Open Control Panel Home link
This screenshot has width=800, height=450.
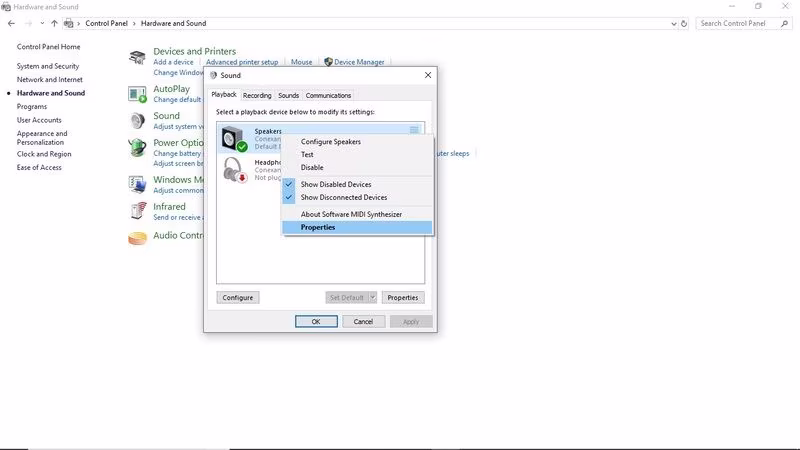(x=48, y=47)
